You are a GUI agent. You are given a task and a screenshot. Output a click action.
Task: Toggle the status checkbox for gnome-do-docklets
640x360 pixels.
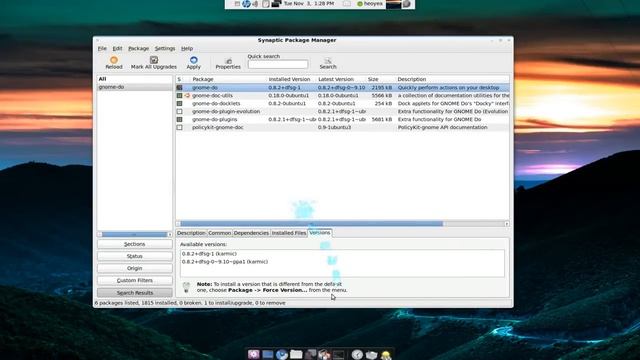[x=179, y=103]
